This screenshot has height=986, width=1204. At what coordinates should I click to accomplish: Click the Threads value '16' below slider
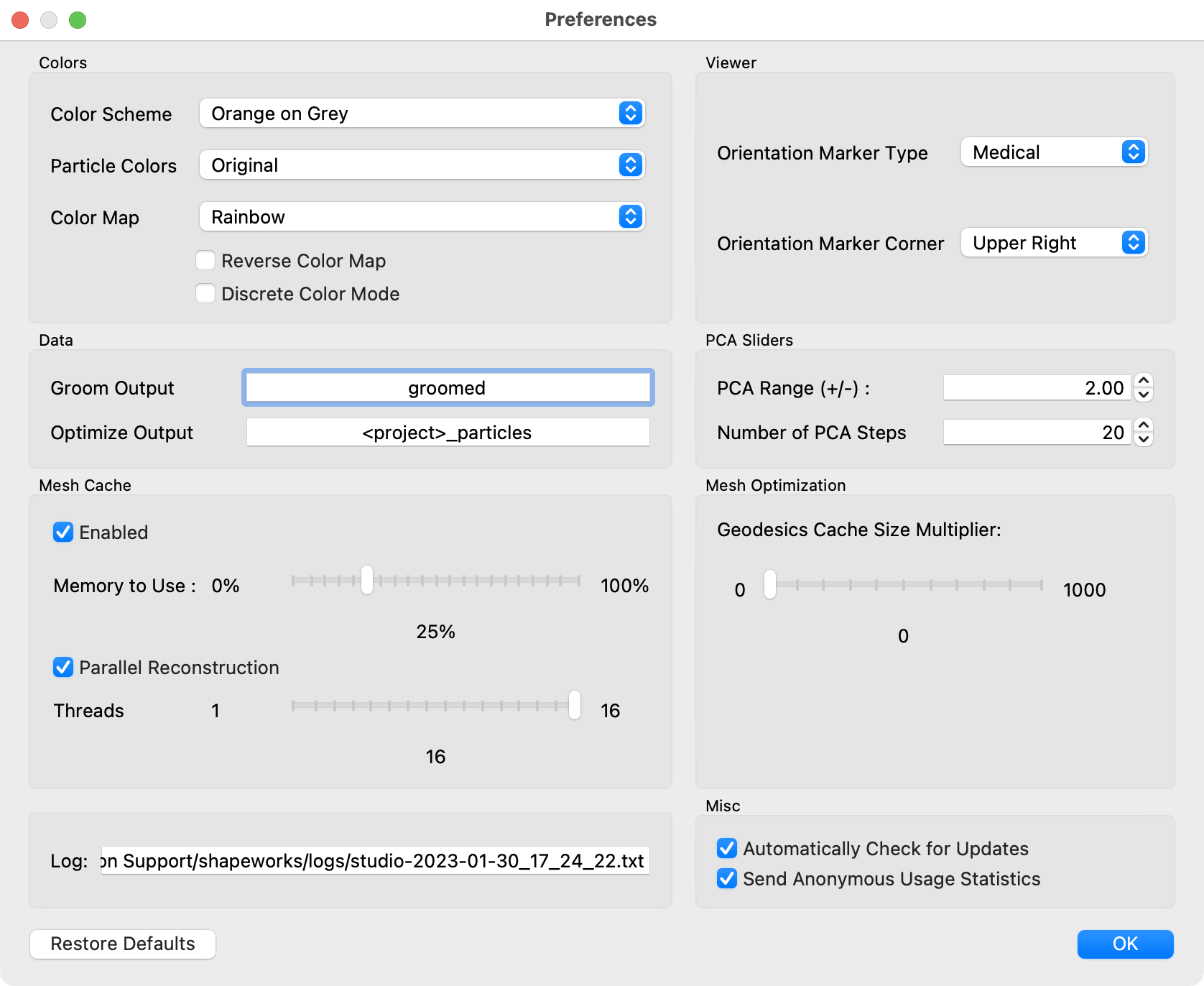[x=435, y=757]
